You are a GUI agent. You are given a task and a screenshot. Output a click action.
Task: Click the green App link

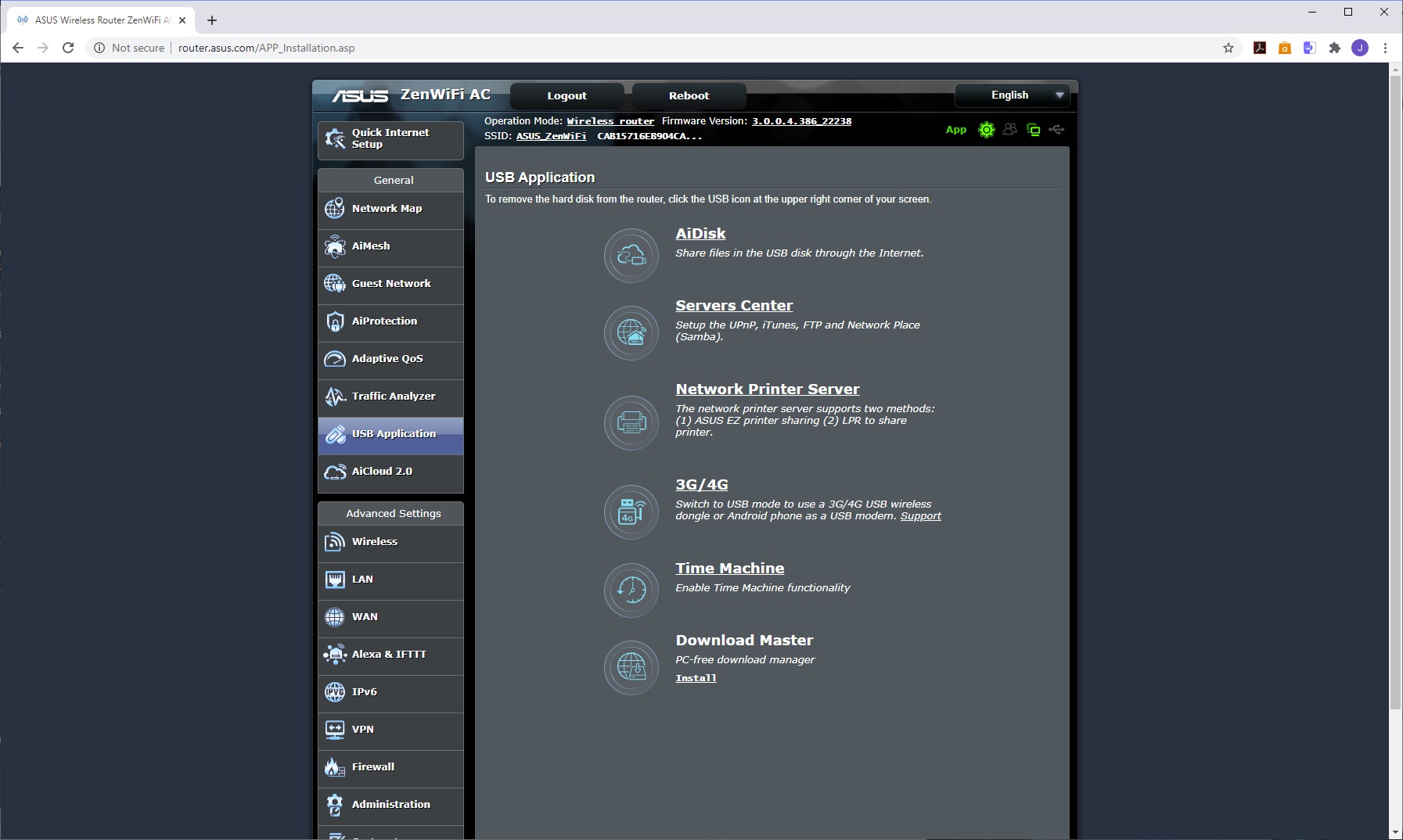[x=956, y=130]
